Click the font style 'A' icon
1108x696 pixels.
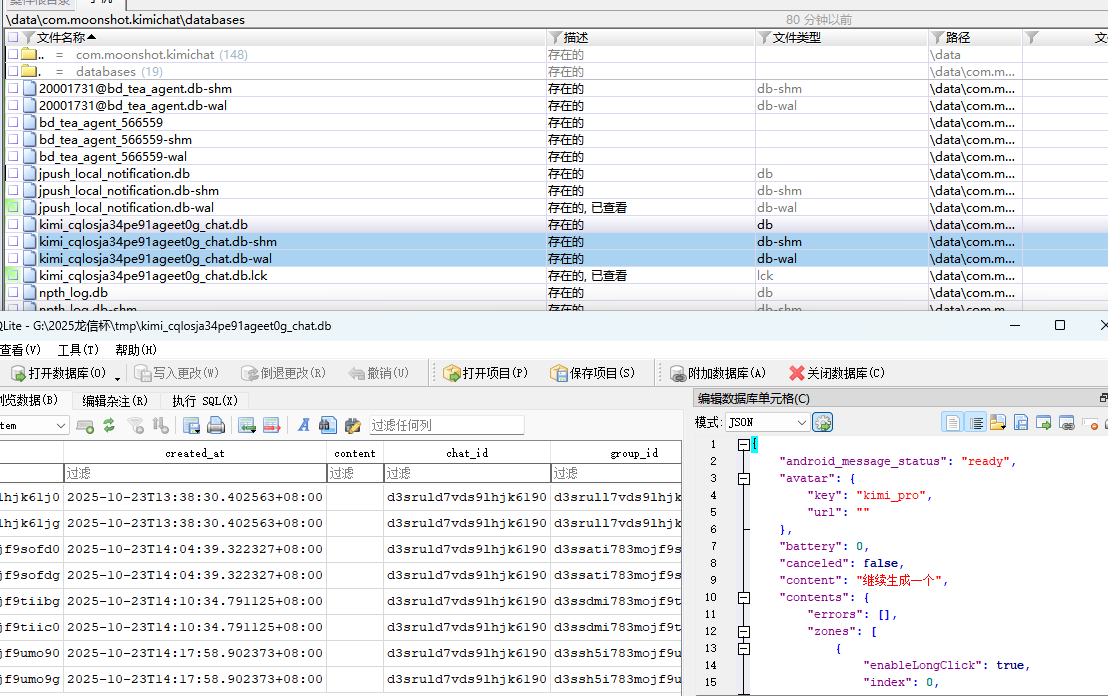click(304, 425)
